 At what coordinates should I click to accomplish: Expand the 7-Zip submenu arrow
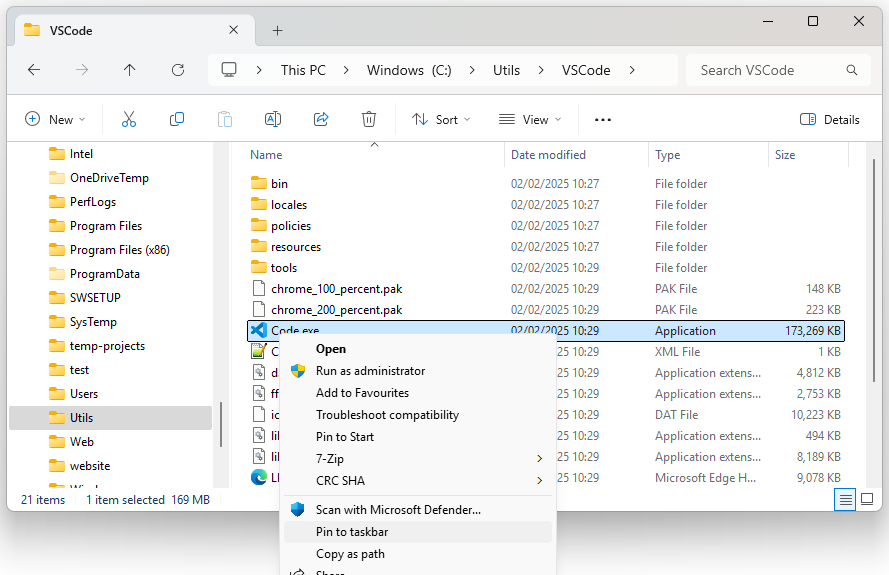click(539, 459)
